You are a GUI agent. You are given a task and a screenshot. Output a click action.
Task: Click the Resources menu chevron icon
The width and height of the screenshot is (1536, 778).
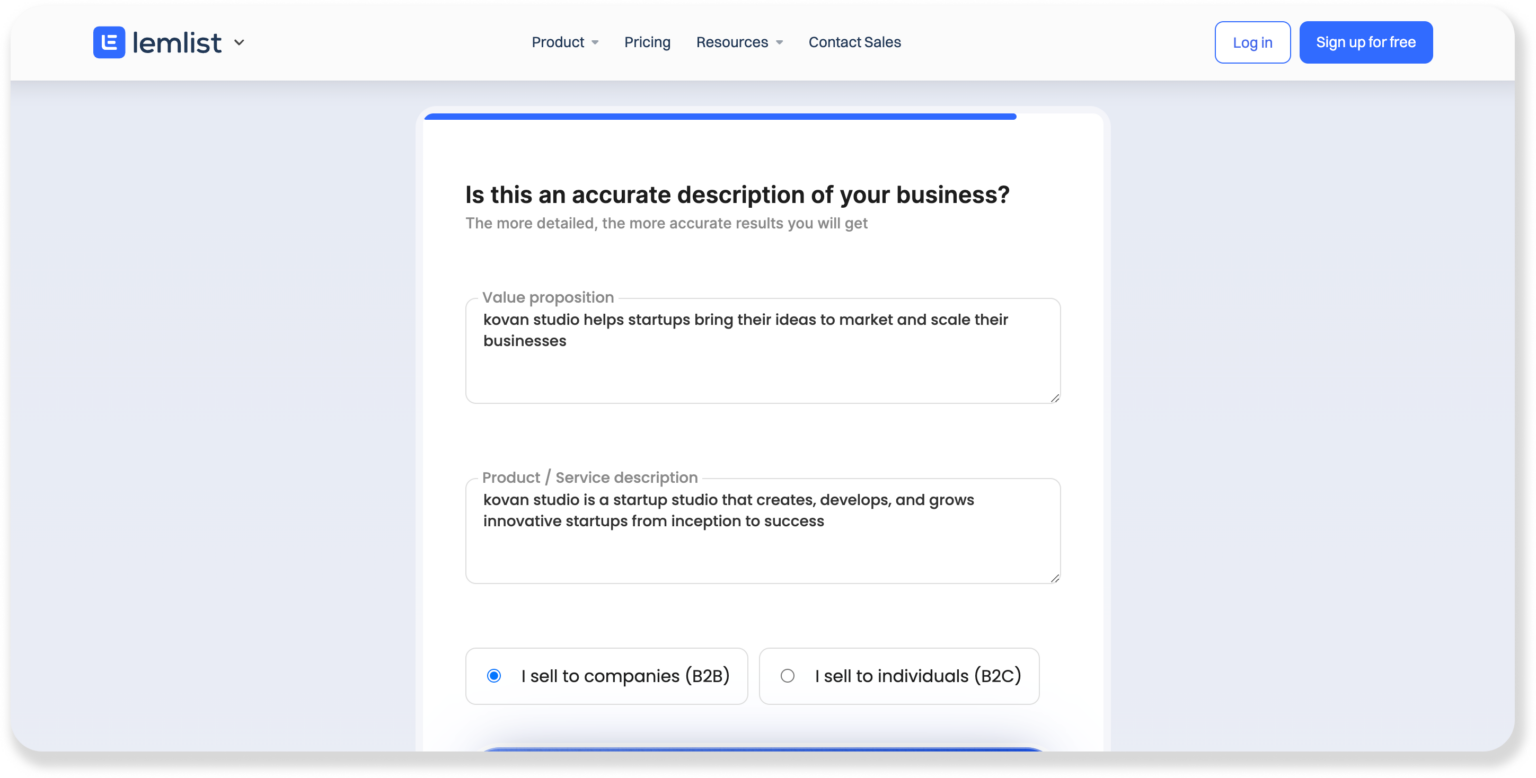point(780,42)
